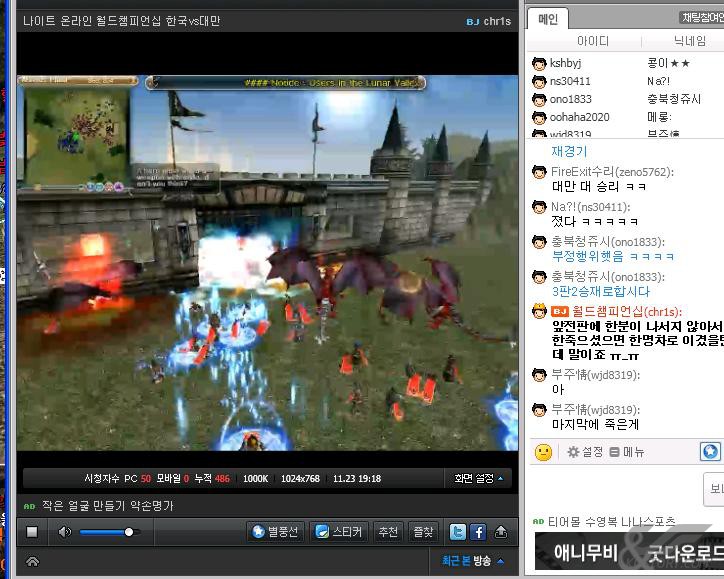Open the emoticon smiley picker
This screenshot has width=724, height=579.
tap(543, 452)
